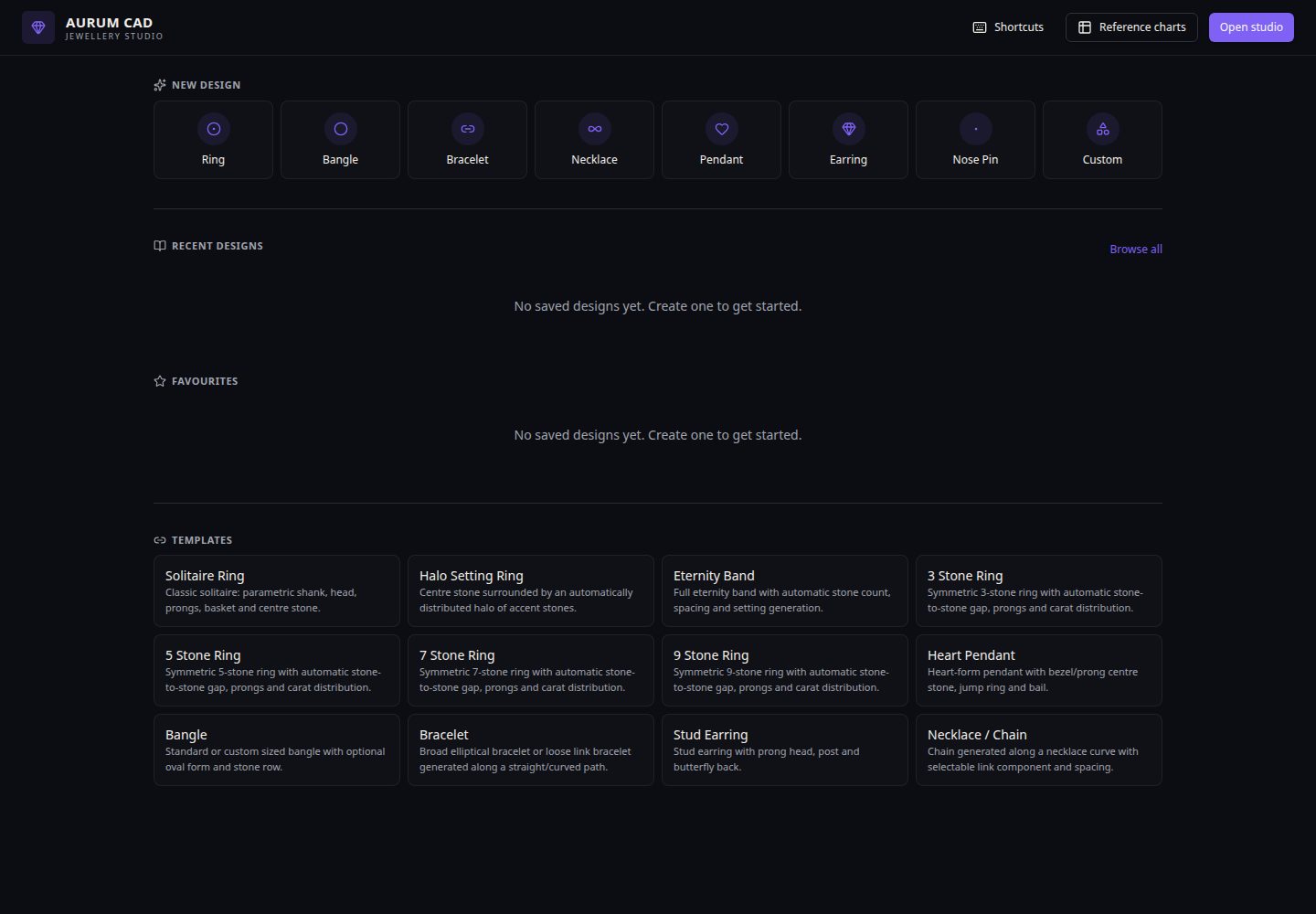Create a new Pendant design

[x=721, y=140]
